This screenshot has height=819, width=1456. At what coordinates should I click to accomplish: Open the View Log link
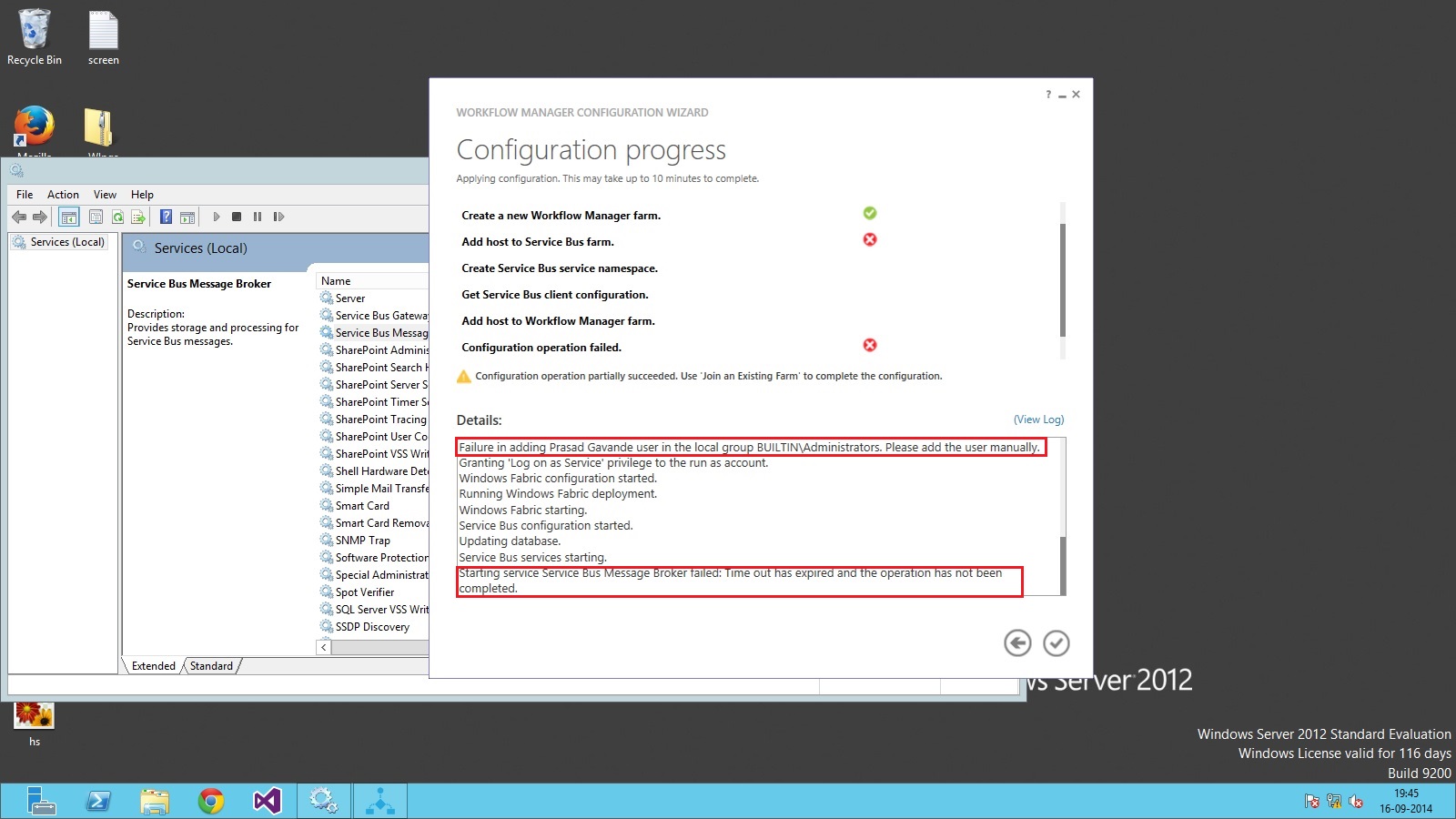point(1038,420)
